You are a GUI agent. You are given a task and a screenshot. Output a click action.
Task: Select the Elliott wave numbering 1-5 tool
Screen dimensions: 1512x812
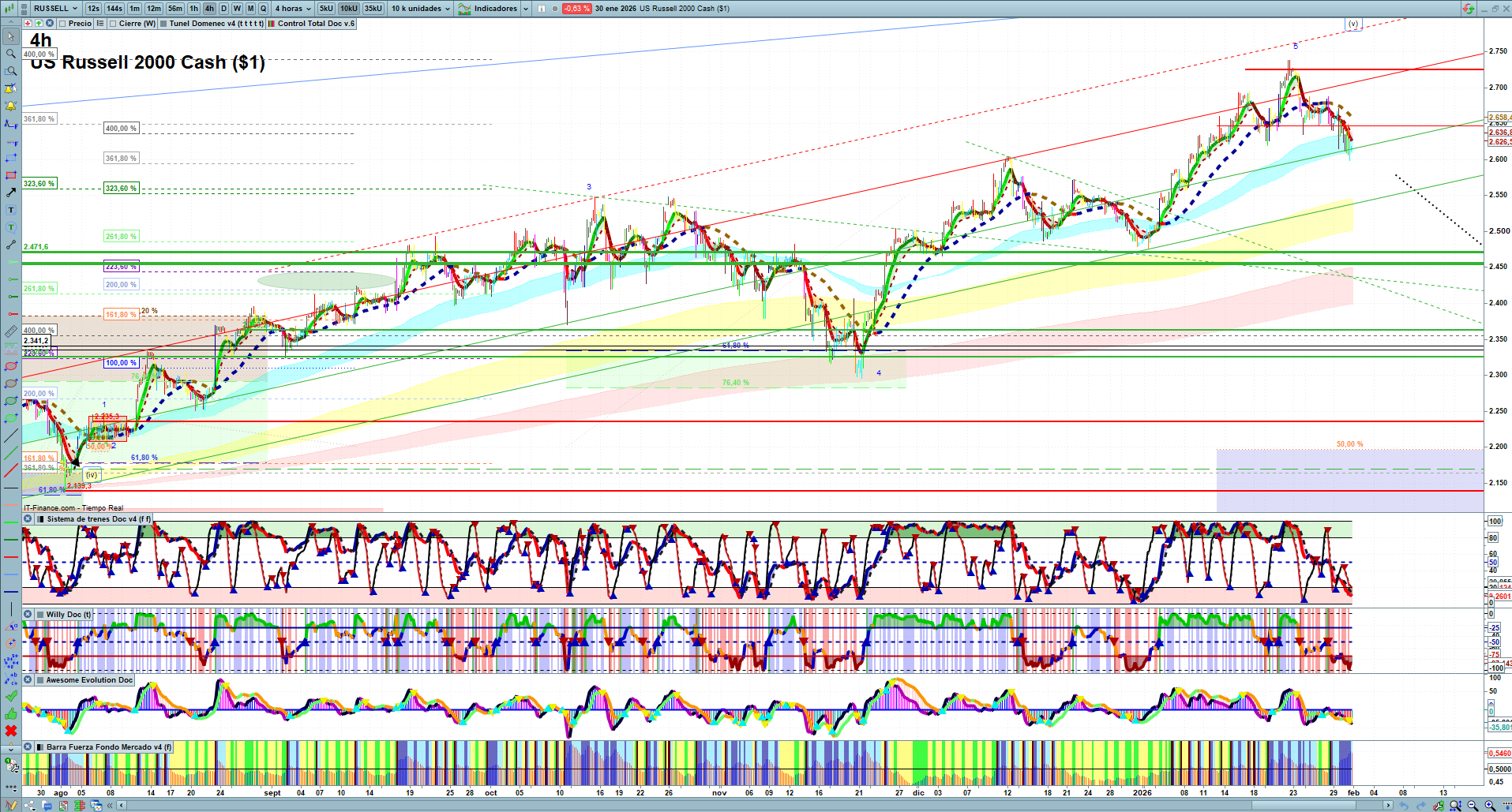coord(11,661)
